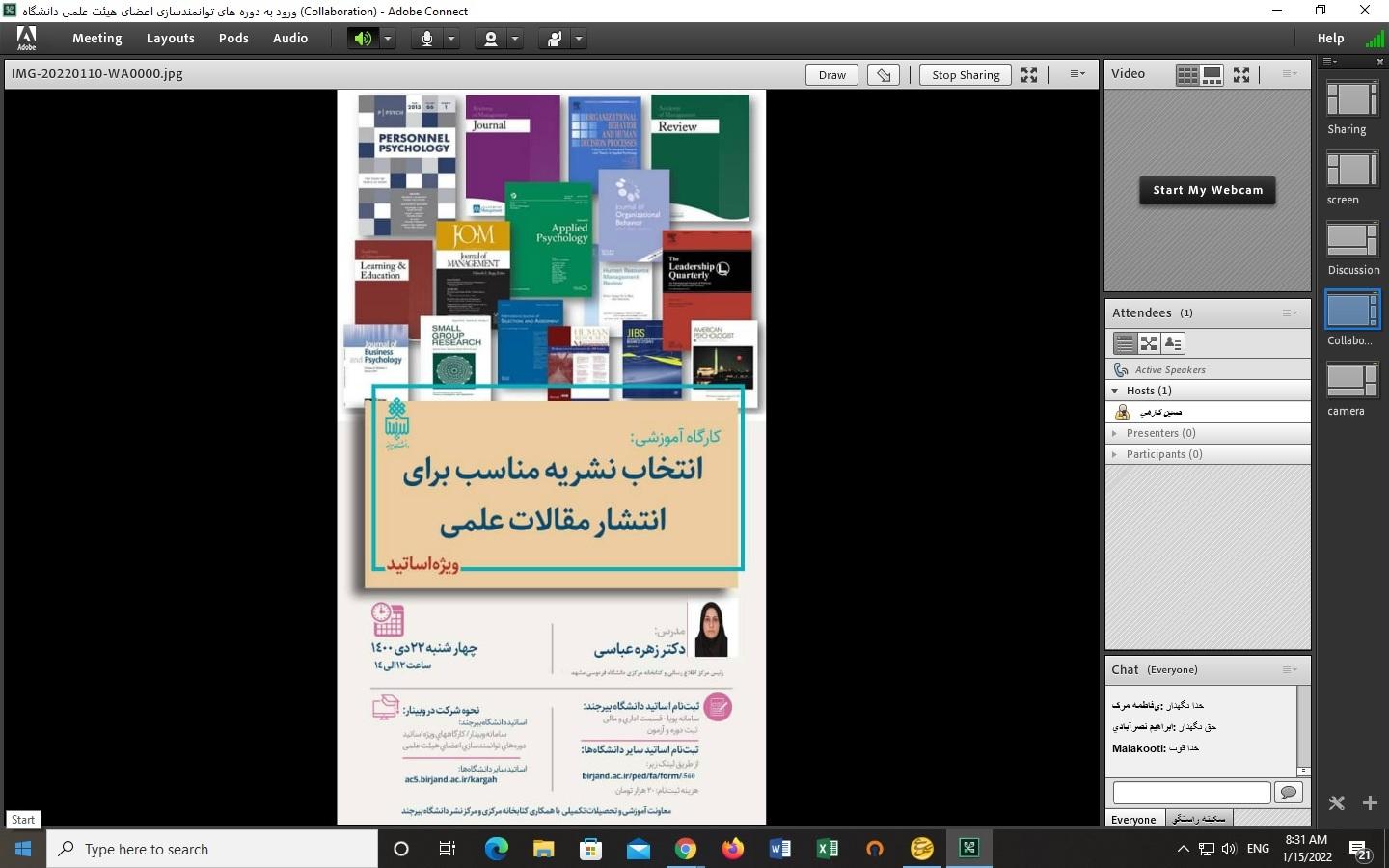Open the Attendees pod options menu
1389x868 pixels.
(1290, 312)
